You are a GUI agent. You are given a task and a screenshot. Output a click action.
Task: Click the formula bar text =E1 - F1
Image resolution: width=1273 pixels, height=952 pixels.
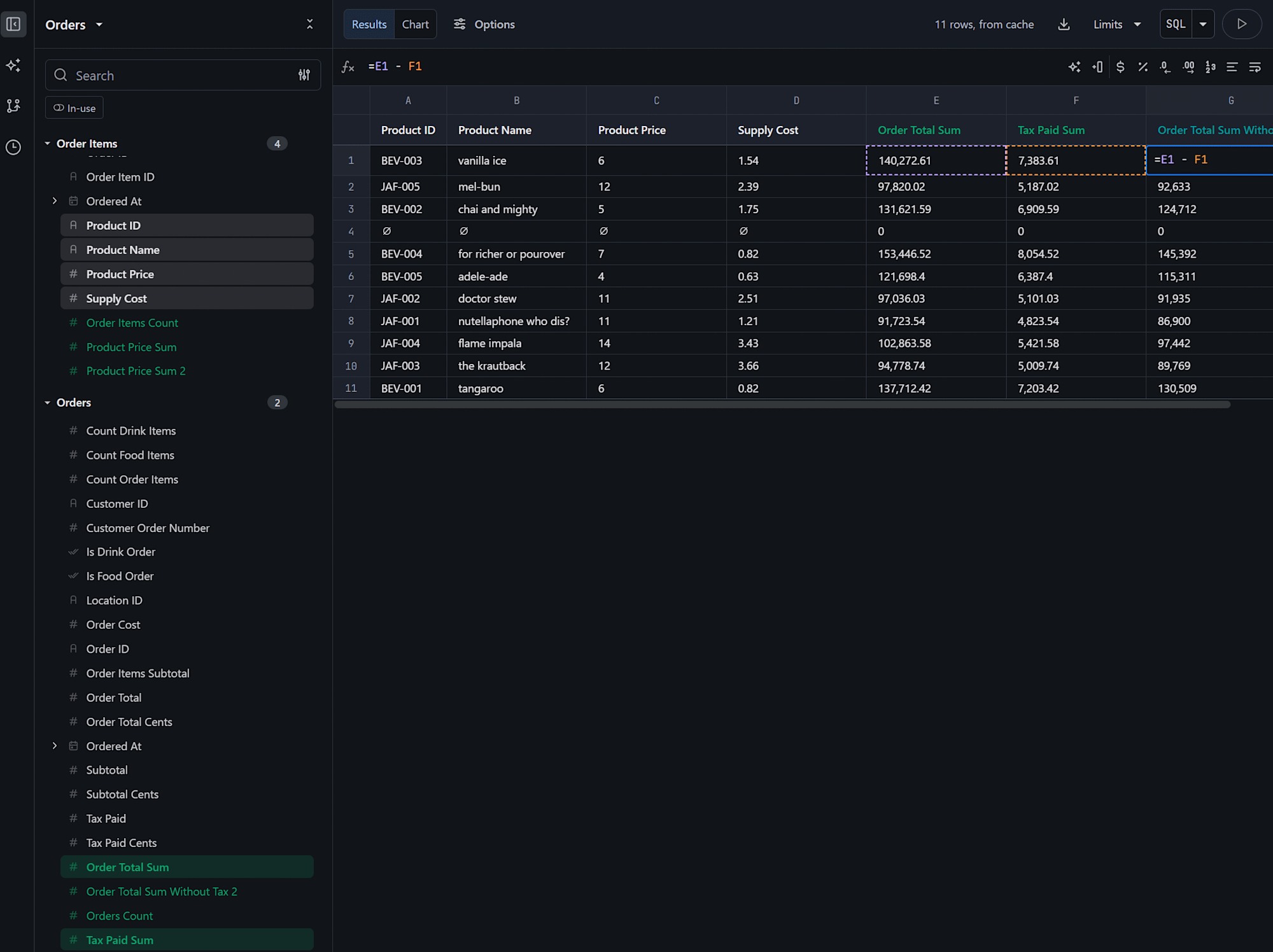click(x=395, y=66)
